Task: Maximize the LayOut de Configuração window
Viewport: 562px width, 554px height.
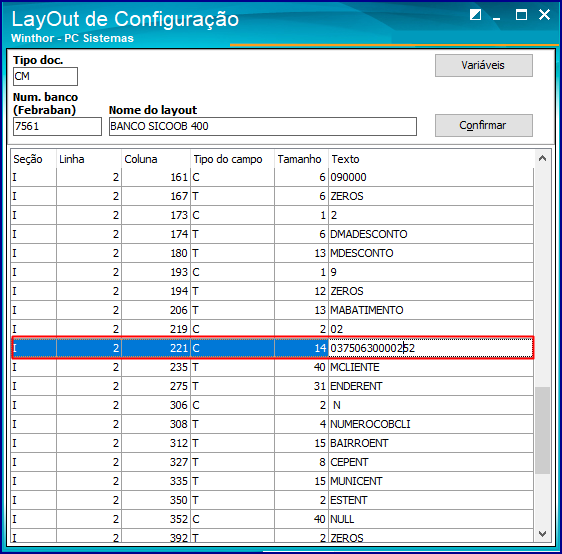Action: (x=521, y=15)
